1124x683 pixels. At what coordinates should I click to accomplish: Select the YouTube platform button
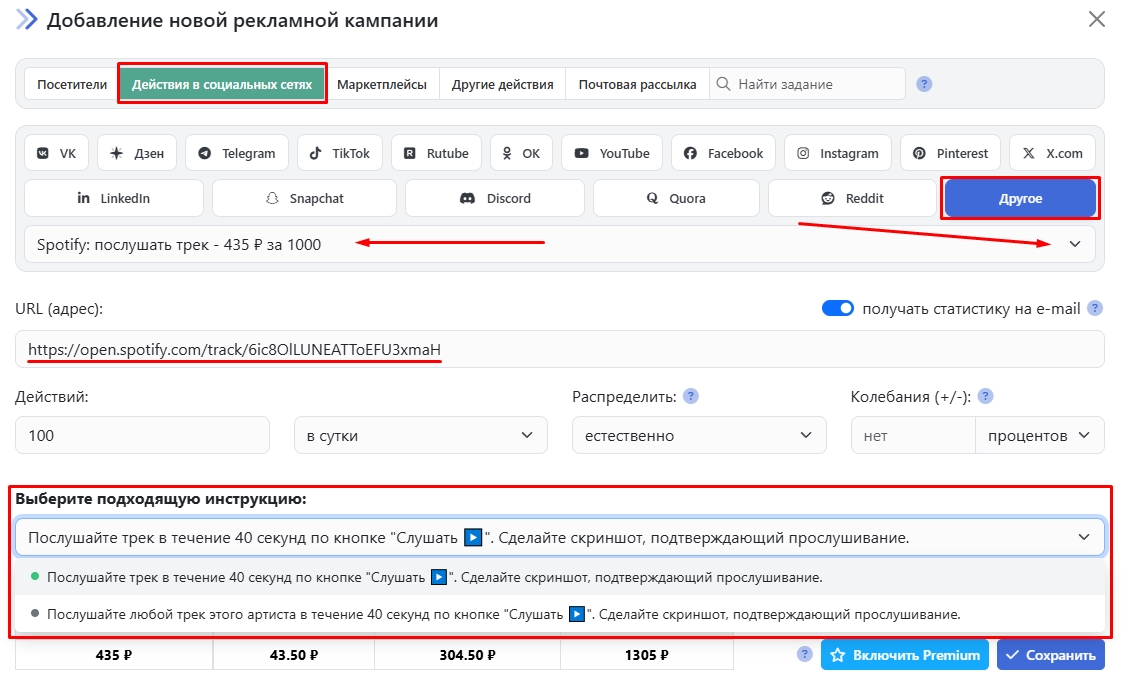coord(612,153)
